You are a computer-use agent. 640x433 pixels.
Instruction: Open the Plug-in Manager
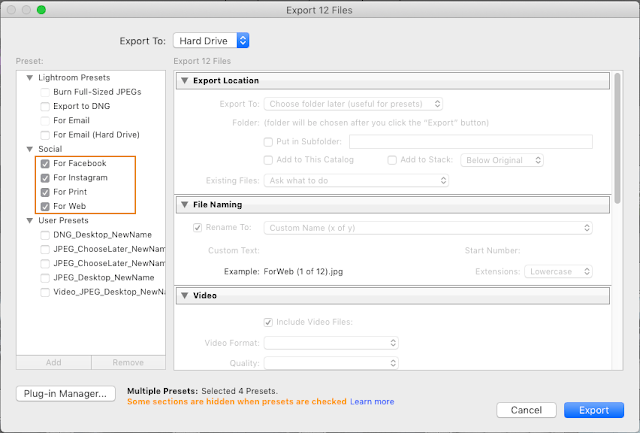pyautogui.click(x=66, y=394)
